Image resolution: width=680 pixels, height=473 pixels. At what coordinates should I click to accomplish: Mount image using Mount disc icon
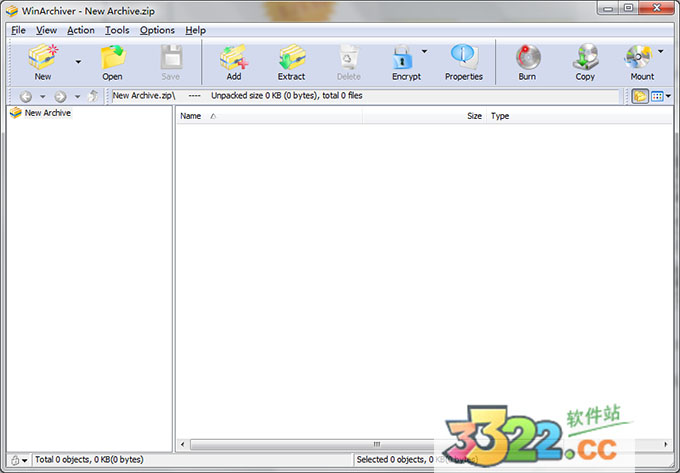638,57
